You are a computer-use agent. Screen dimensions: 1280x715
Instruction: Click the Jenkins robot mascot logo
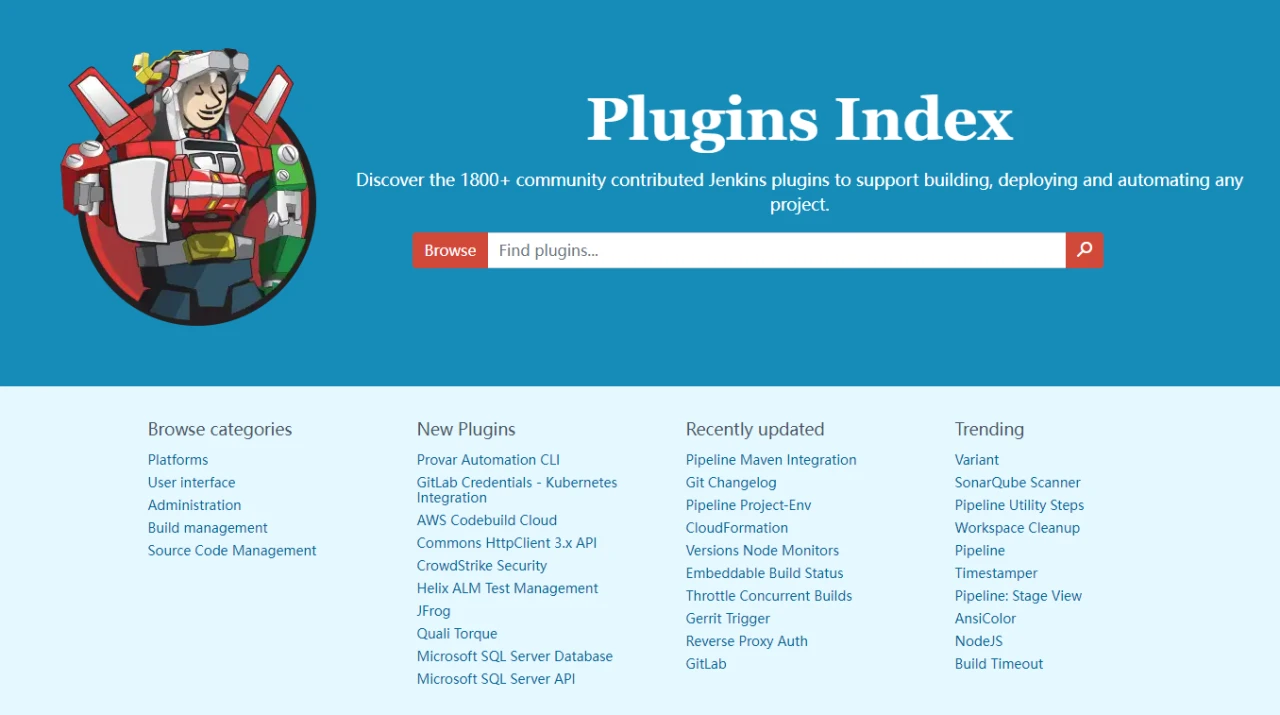188,186
